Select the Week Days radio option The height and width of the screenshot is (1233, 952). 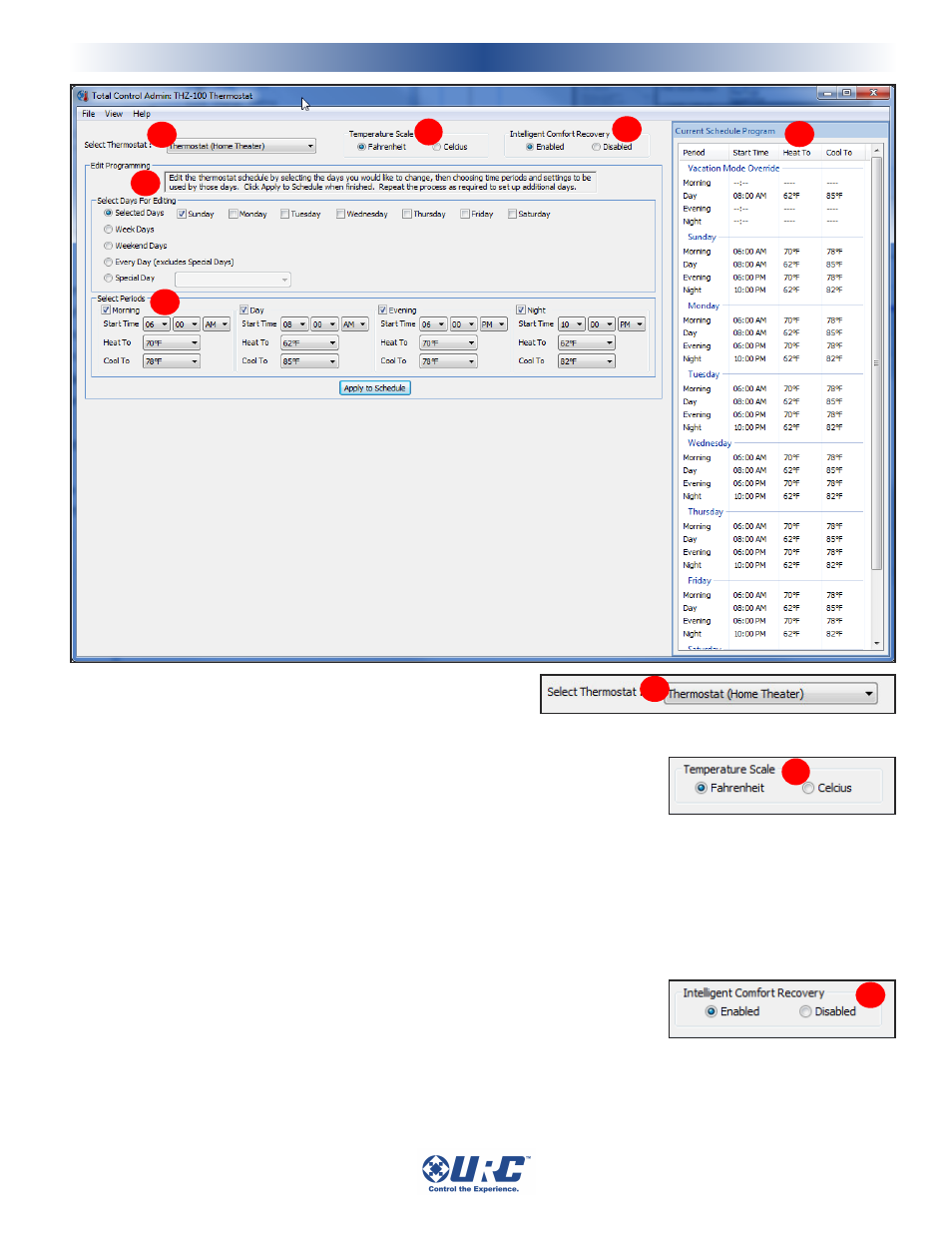(109, 230)
